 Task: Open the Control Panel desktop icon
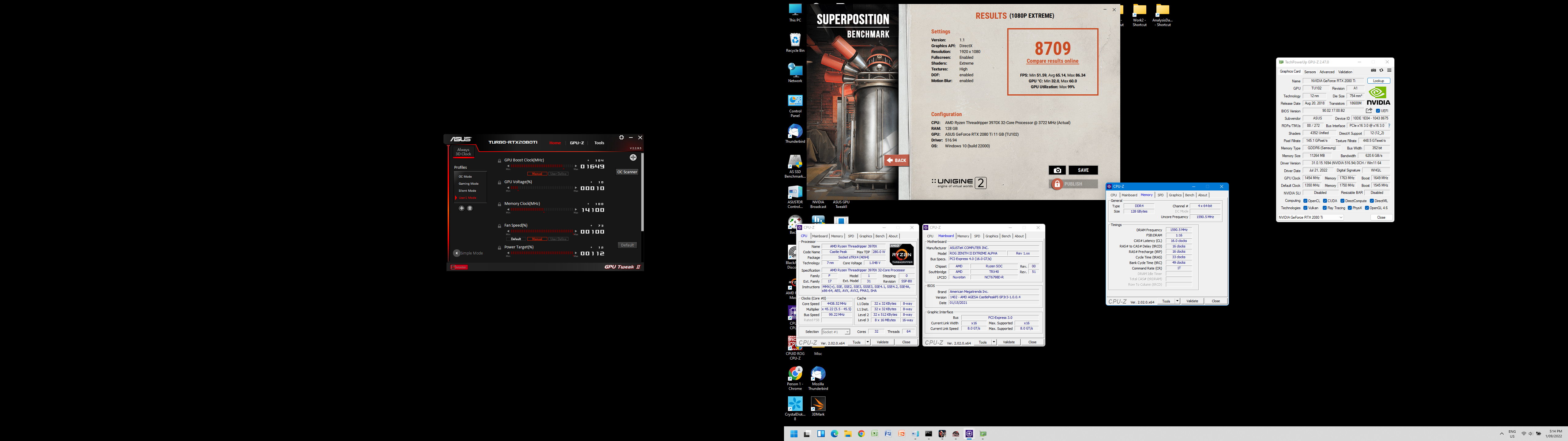(x=795, y=105)
